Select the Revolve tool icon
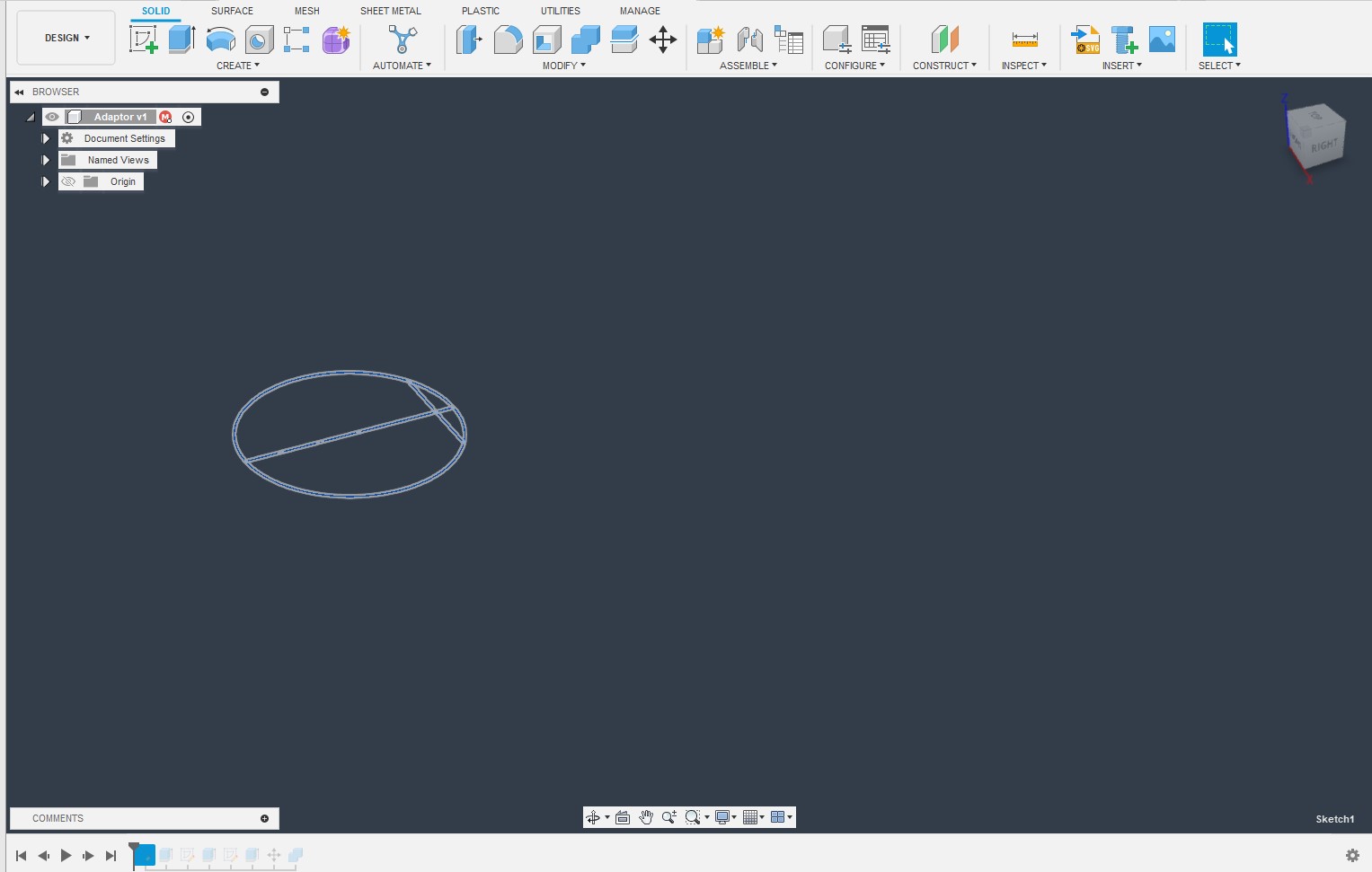Screen dimensions: 1372x872 221,40
